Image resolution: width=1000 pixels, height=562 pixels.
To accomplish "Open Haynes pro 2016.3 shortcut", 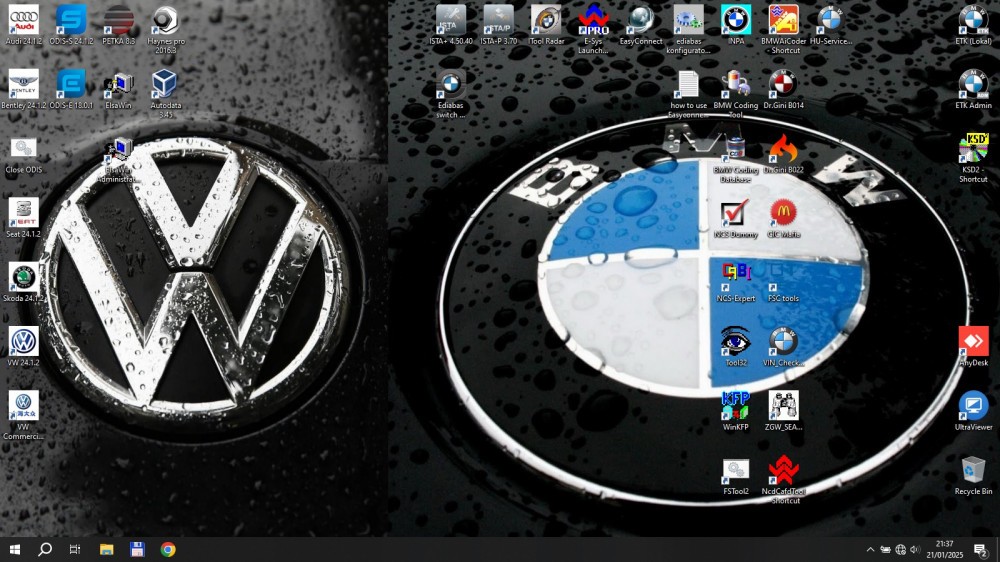I will (166, 29).
